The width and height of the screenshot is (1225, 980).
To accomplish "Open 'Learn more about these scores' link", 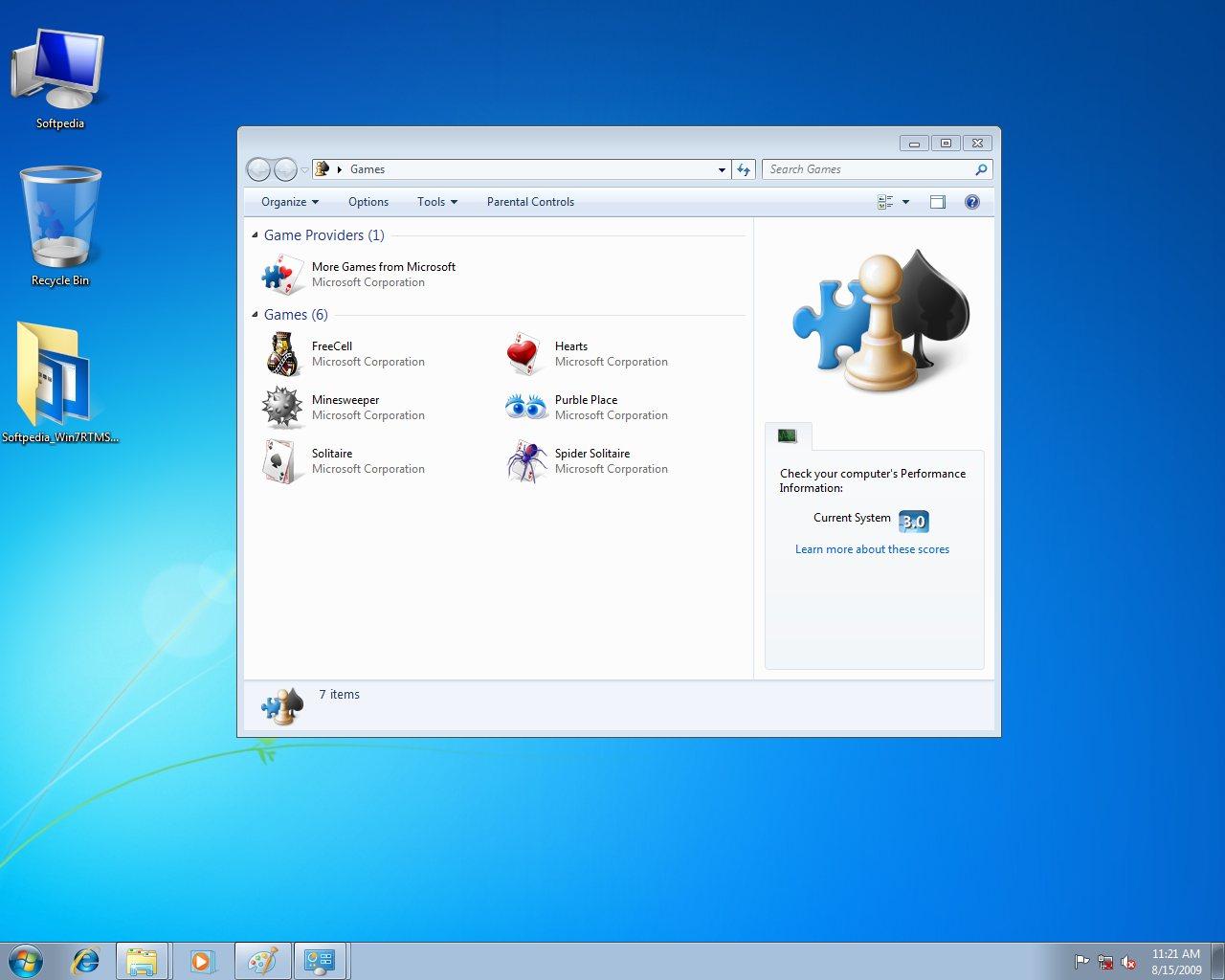I will pos(872,549).
